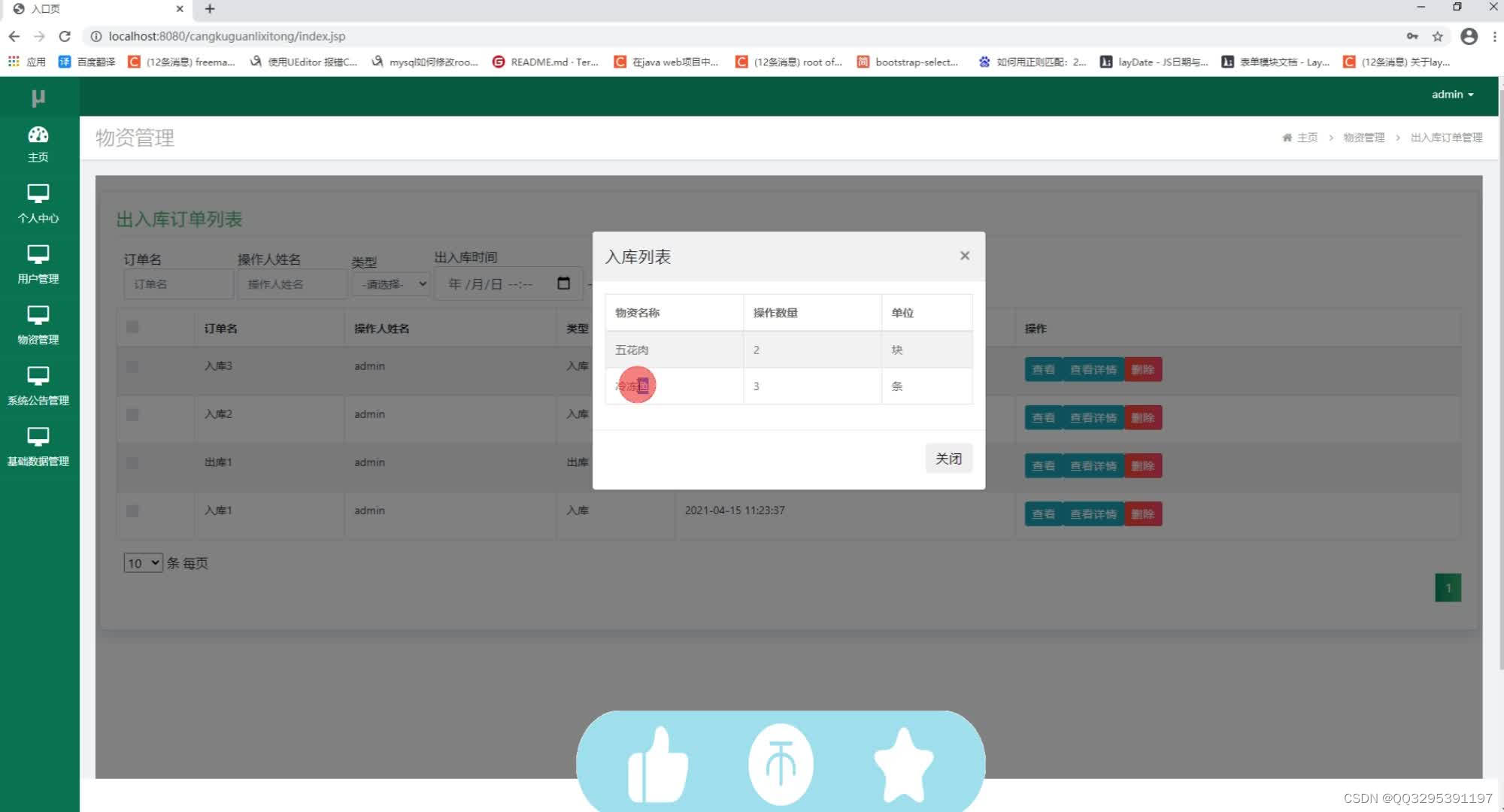Click the 物资管理 breadcrumb link

tap(1363, 138)
